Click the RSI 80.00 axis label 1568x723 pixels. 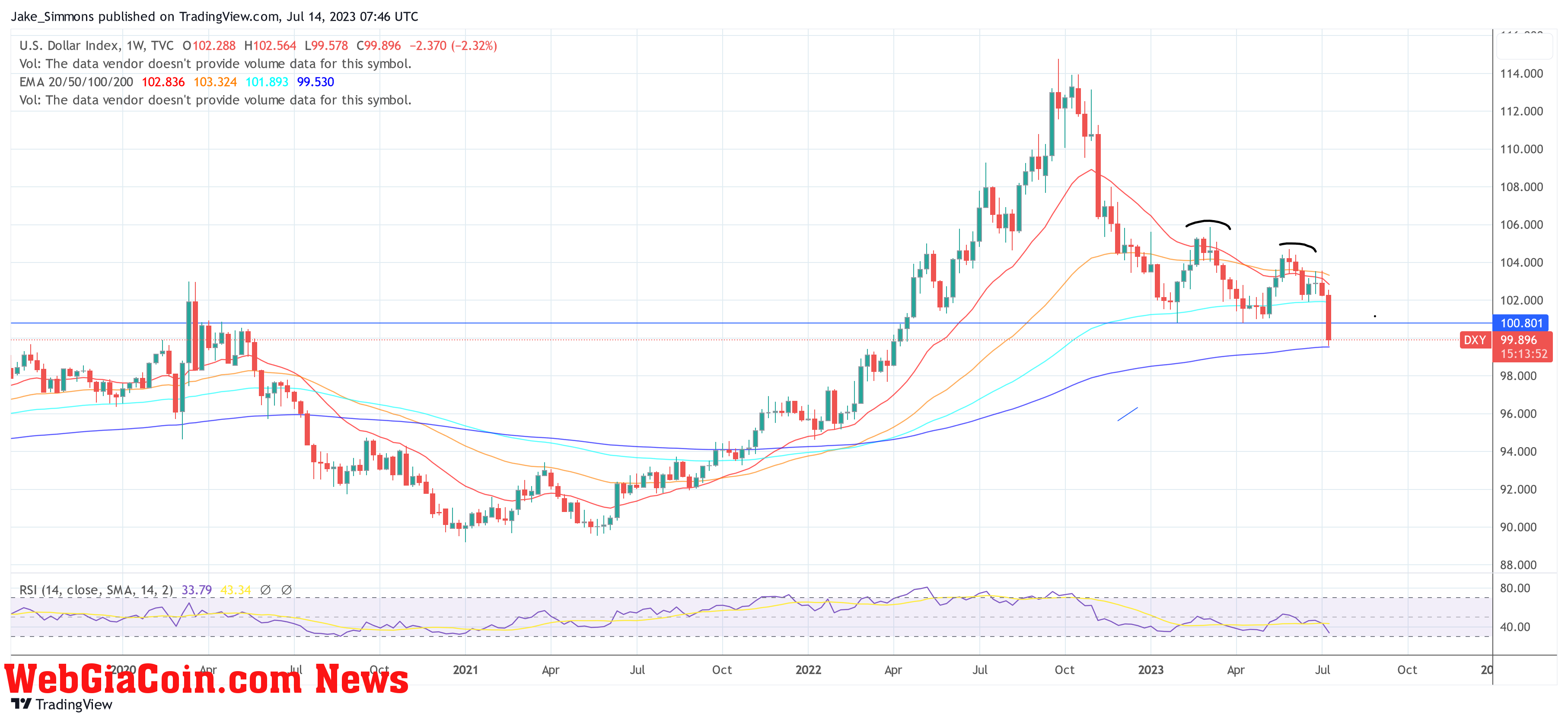click(1515, 588)
